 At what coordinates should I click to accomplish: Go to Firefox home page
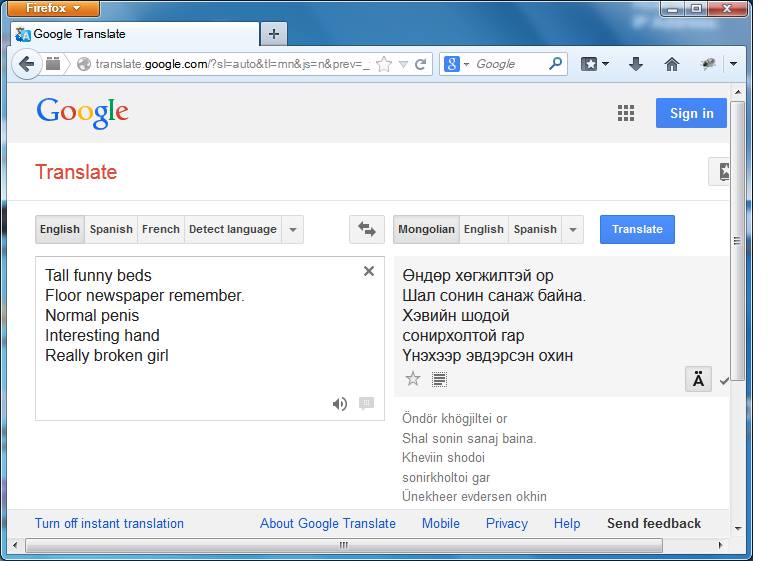[672, 64]
